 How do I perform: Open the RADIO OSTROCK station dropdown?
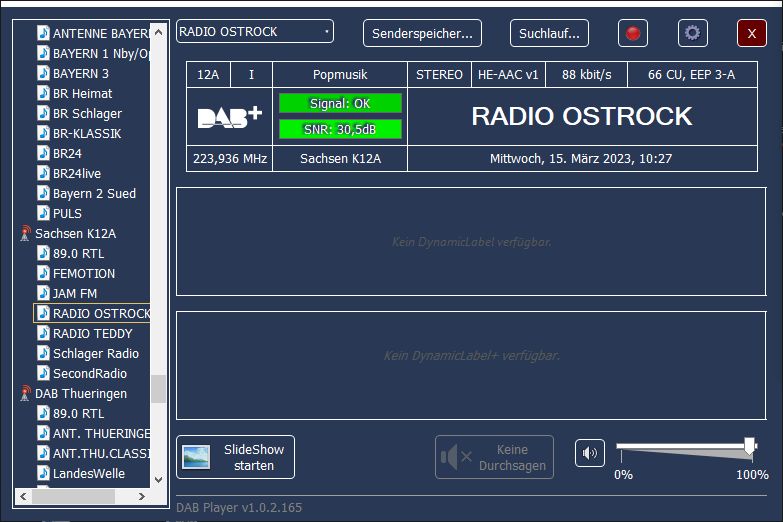click(x=254, y=32)
